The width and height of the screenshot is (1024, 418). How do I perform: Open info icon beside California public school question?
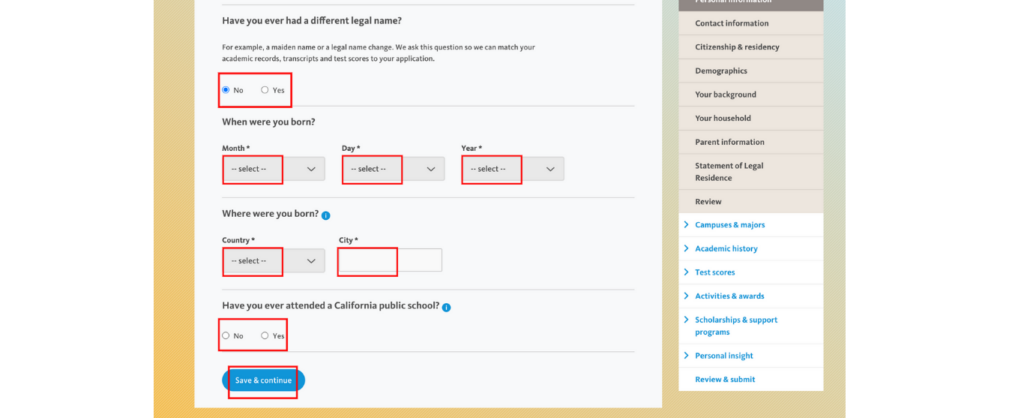(446, 307)
